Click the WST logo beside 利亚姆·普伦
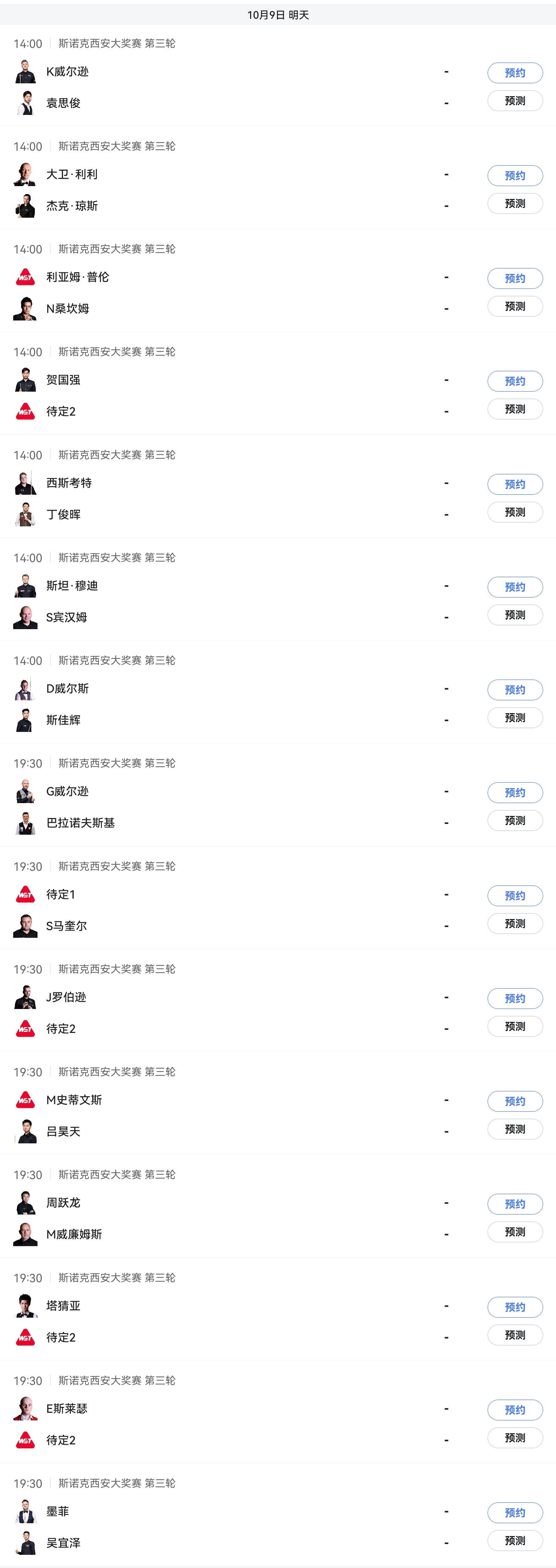Screen dimensions: 556x1568 coord(25,277)
